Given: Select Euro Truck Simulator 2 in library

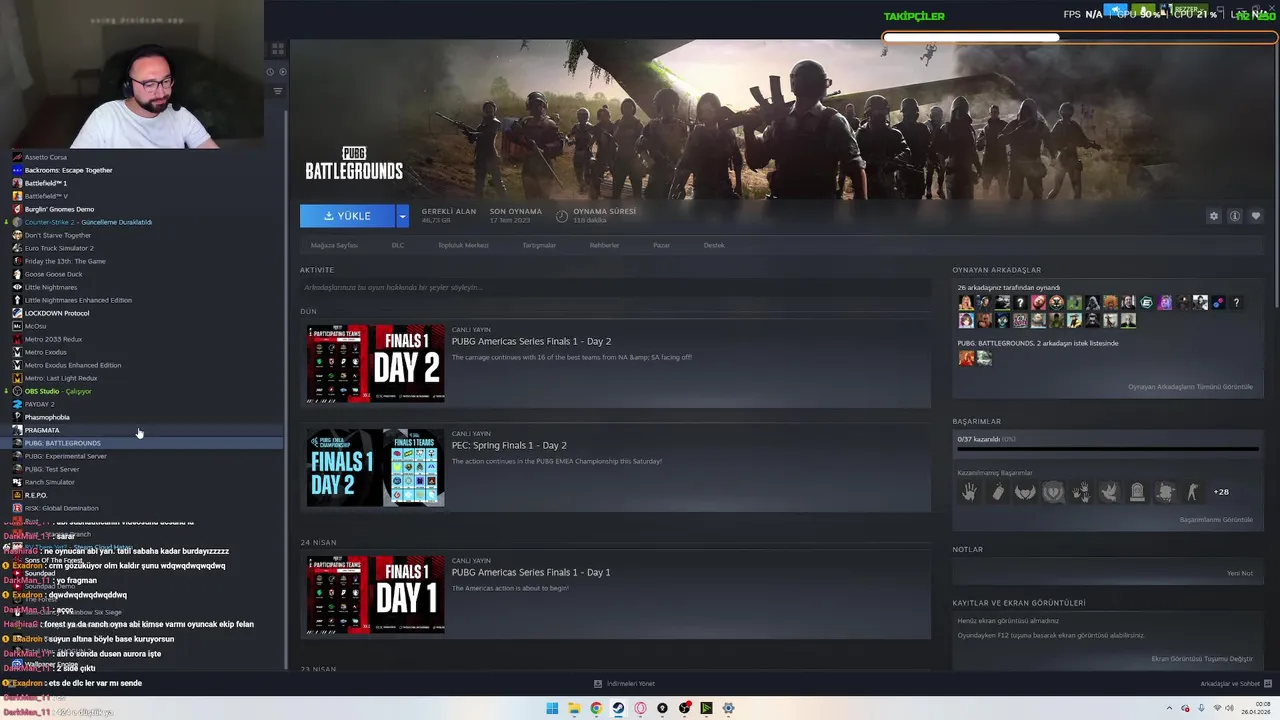Looking at the screenshot, I should click(x=59, y=248).
